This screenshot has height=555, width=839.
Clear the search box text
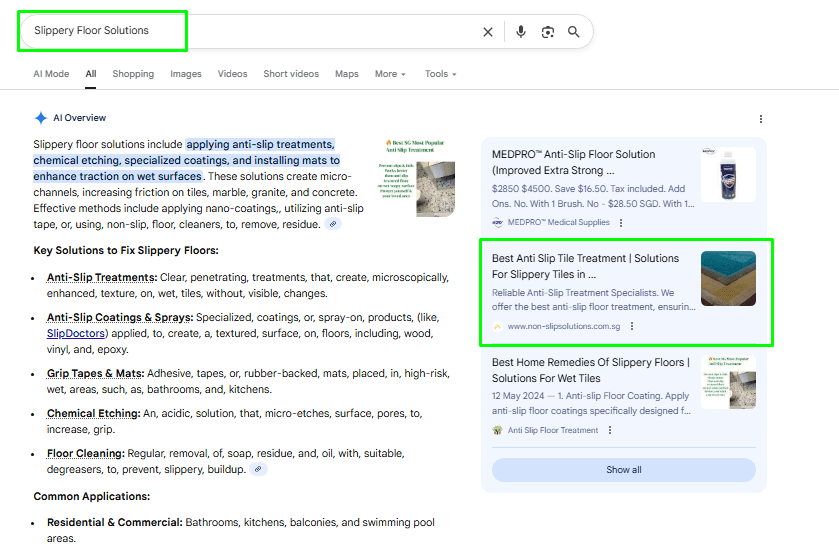click(488, 32)
